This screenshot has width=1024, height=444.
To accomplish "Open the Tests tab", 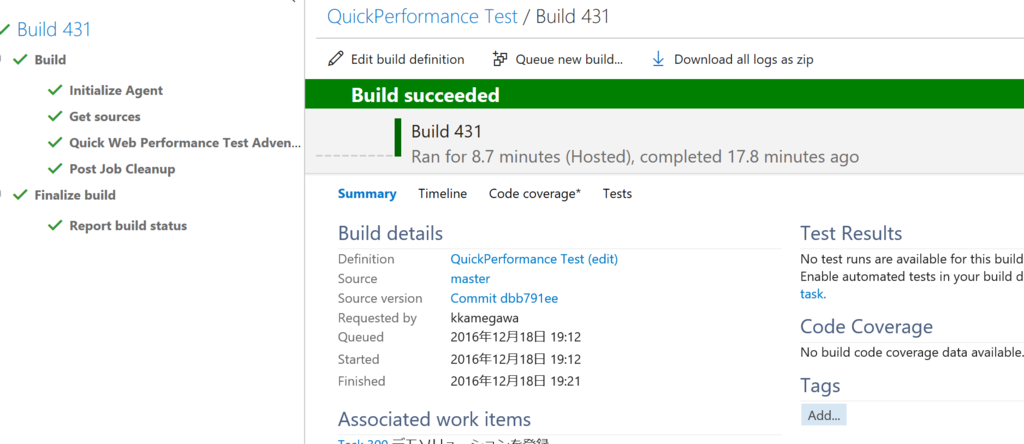I will point(617,193).
